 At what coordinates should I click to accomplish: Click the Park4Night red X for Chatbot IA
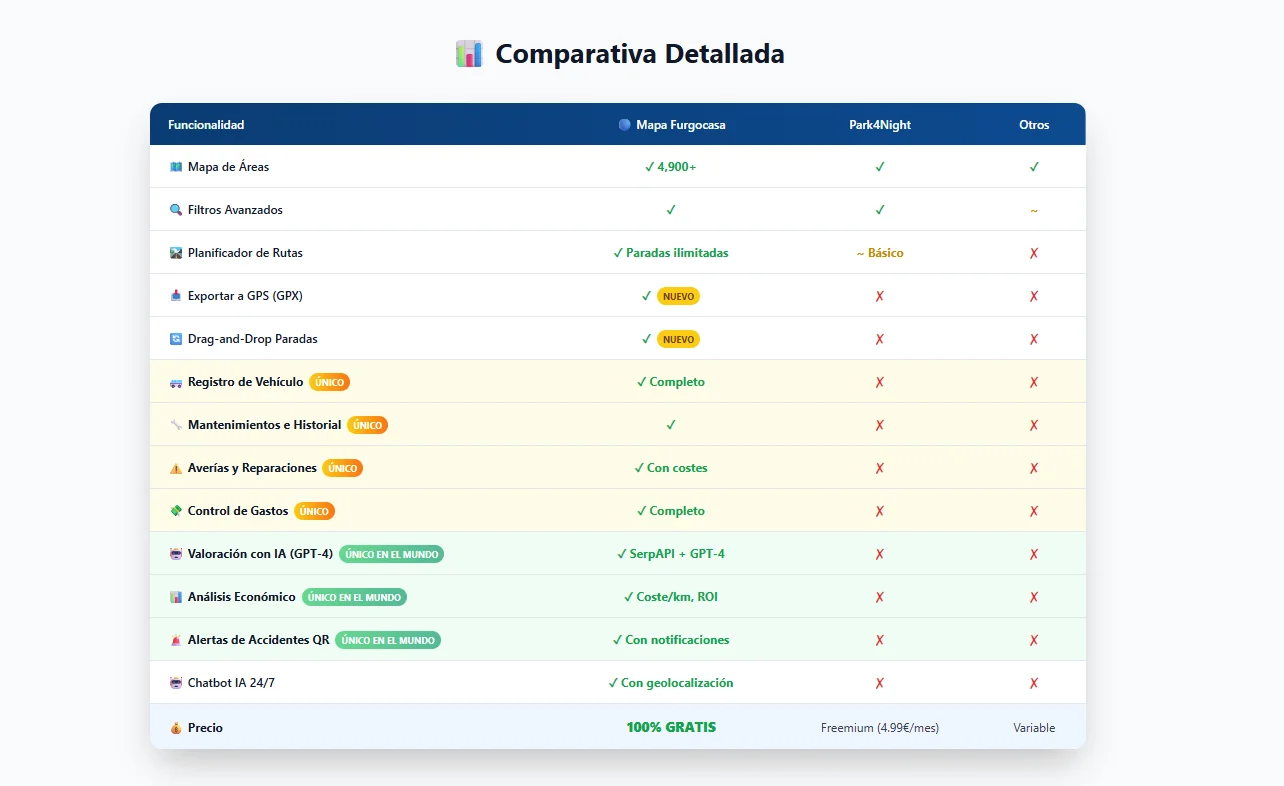(x=879, y=683)
